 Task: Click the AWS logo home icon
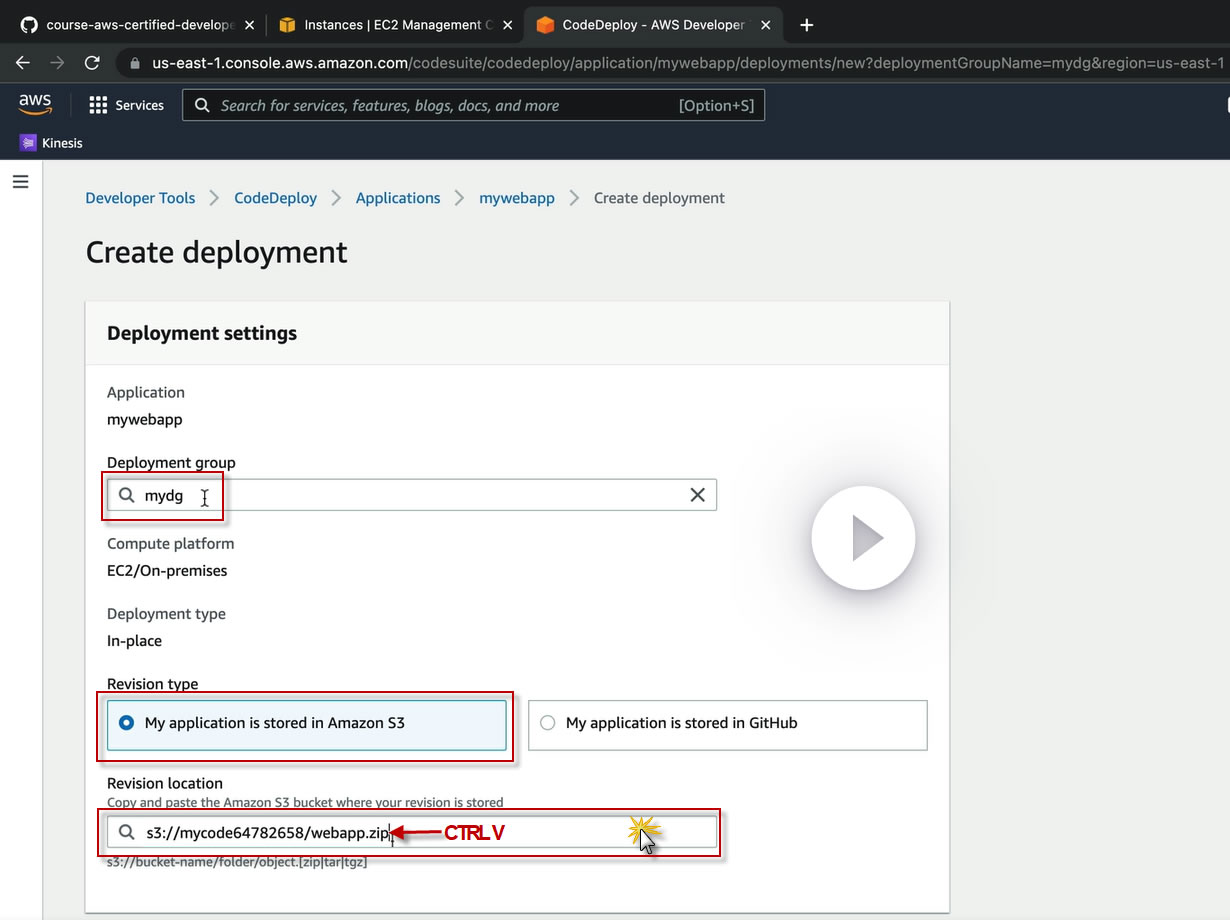pyautogui.click(x=35, y=104)
